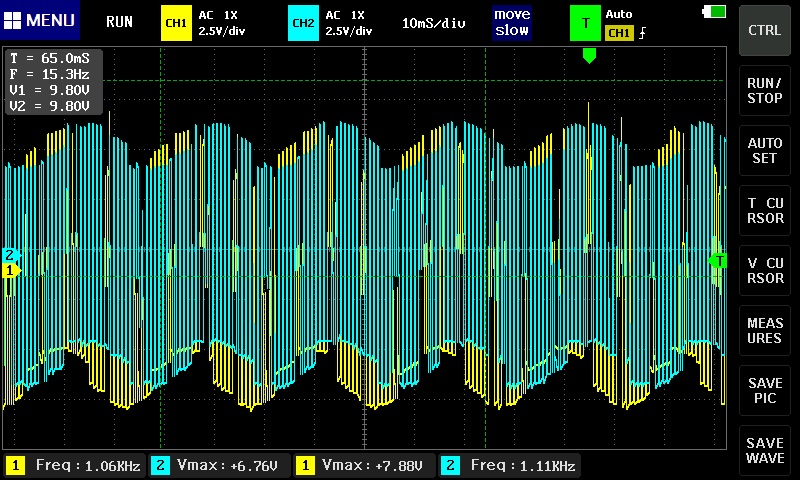Select the yellow CH1 channel badge
Screen dimensions: 800x480
176,22
